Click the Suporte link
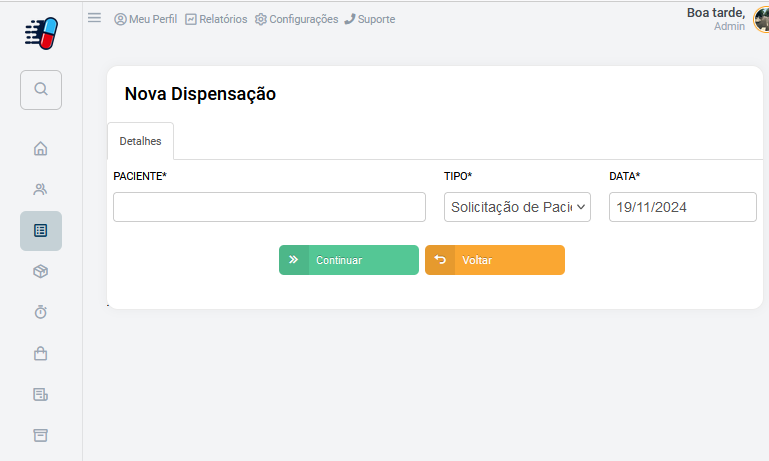Viewport: 769px width, 461px height. (370, 19)
